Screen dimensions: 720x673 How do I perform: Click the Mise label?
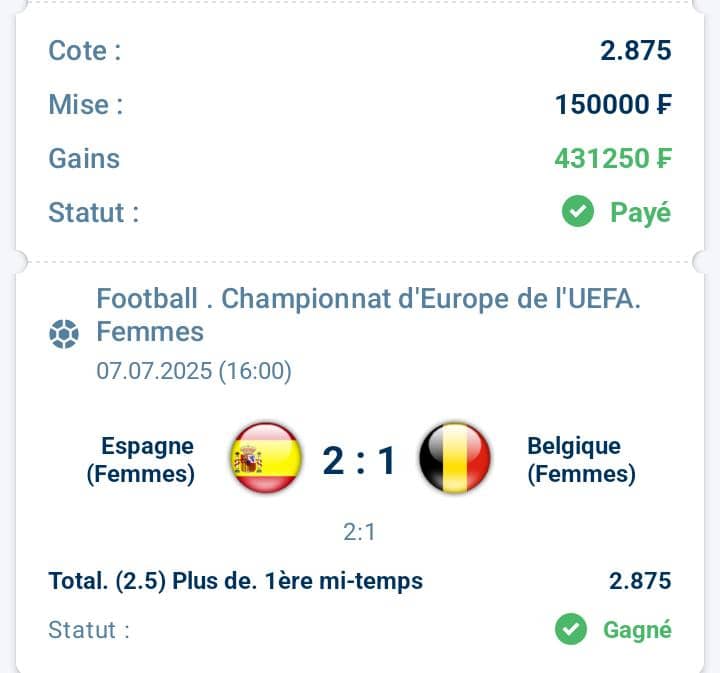pos(86,104)
